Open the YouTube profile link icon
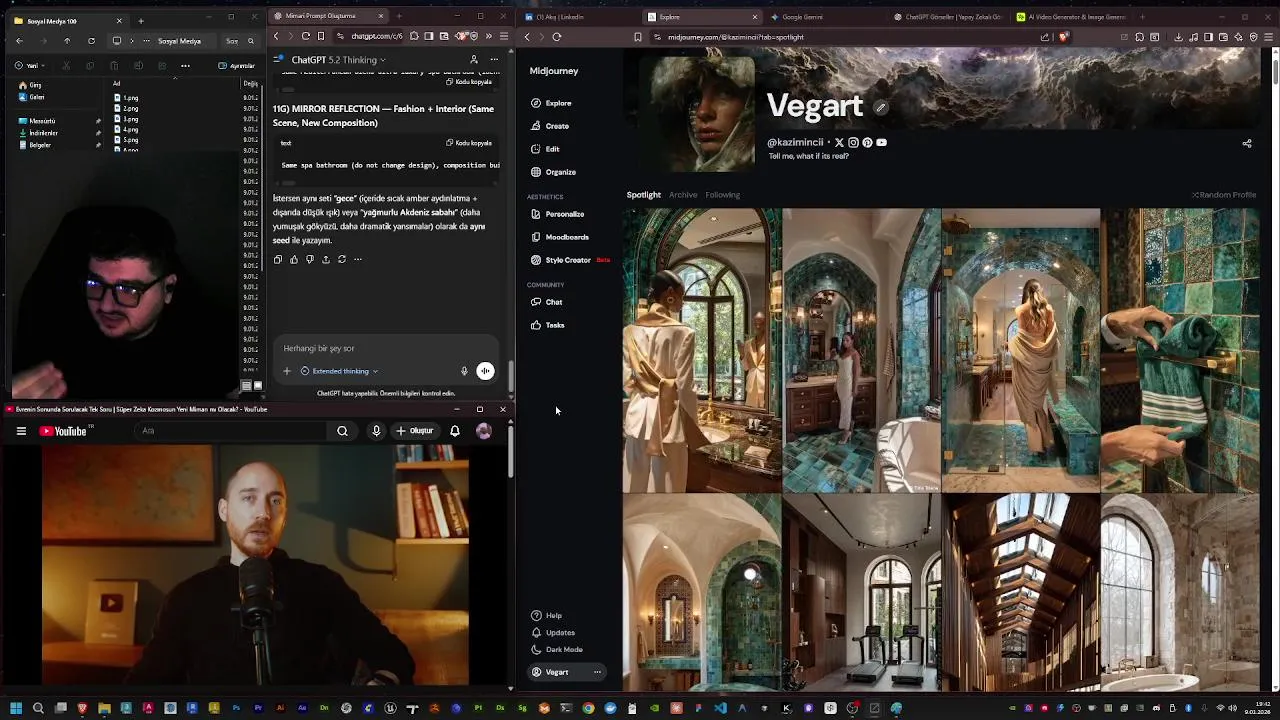 click(881, 143)
